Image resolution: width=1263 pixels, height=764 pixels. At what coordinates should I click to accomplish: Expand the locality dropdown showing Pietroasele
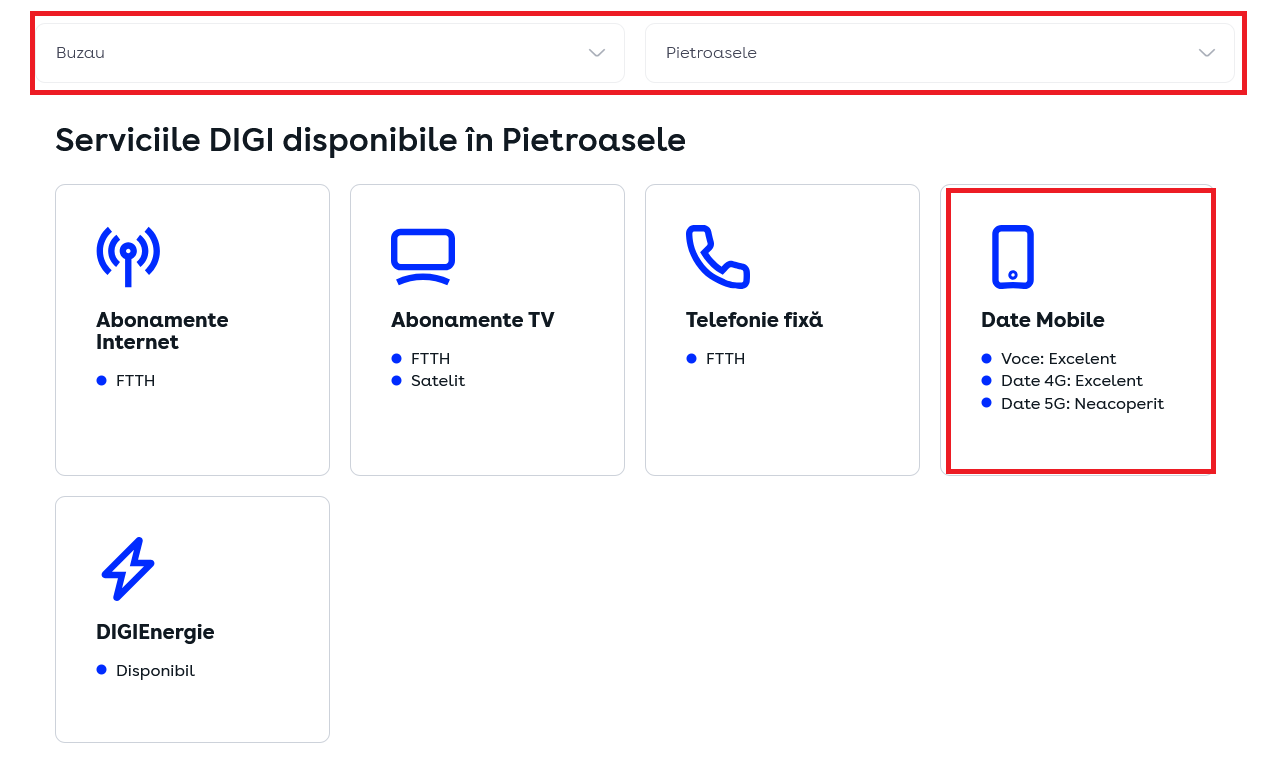click(x=940, y=52)
